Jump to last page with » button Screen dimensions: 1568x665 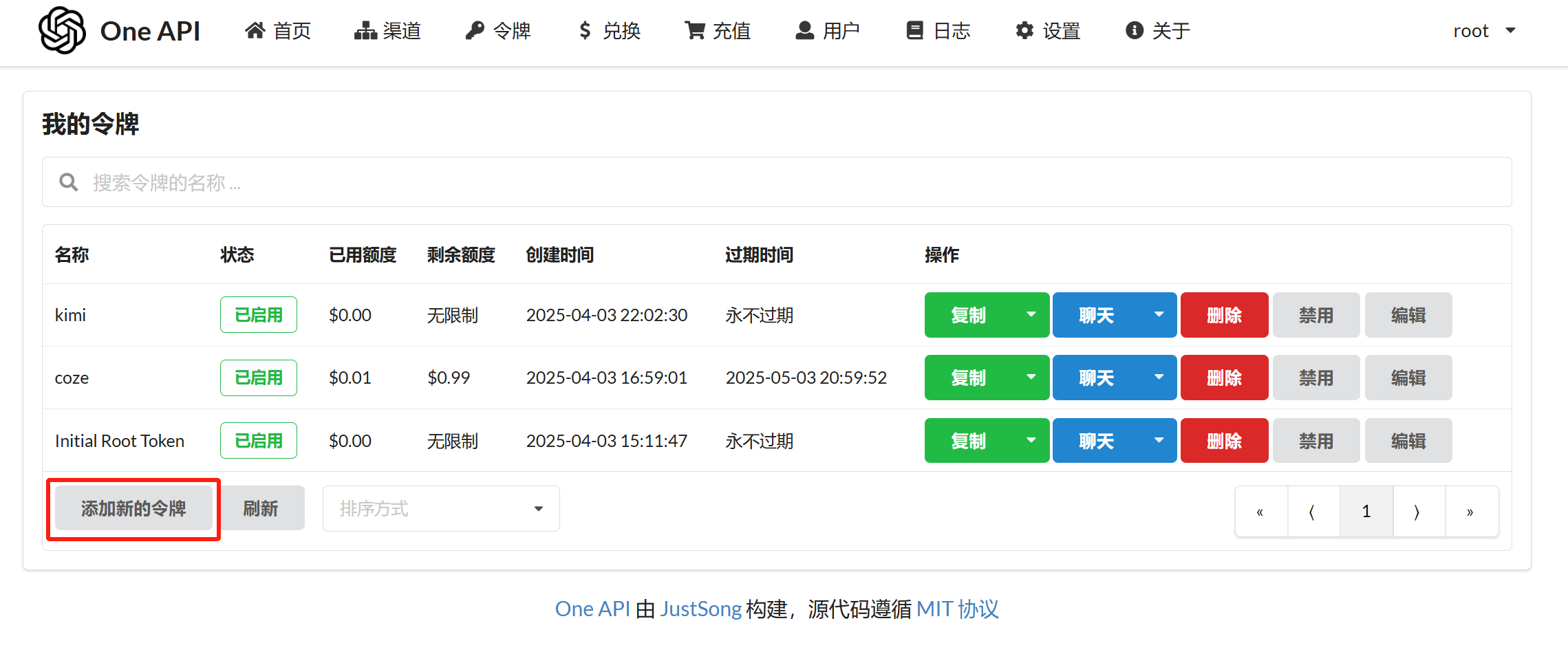(1472, 511)
